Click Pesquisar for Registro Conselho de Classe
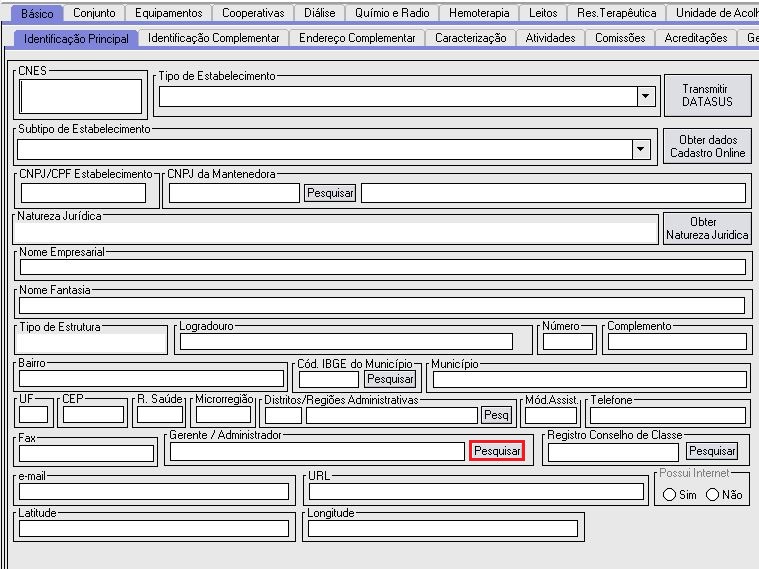Viewport: 759px width, 569px height. (712, 451)
